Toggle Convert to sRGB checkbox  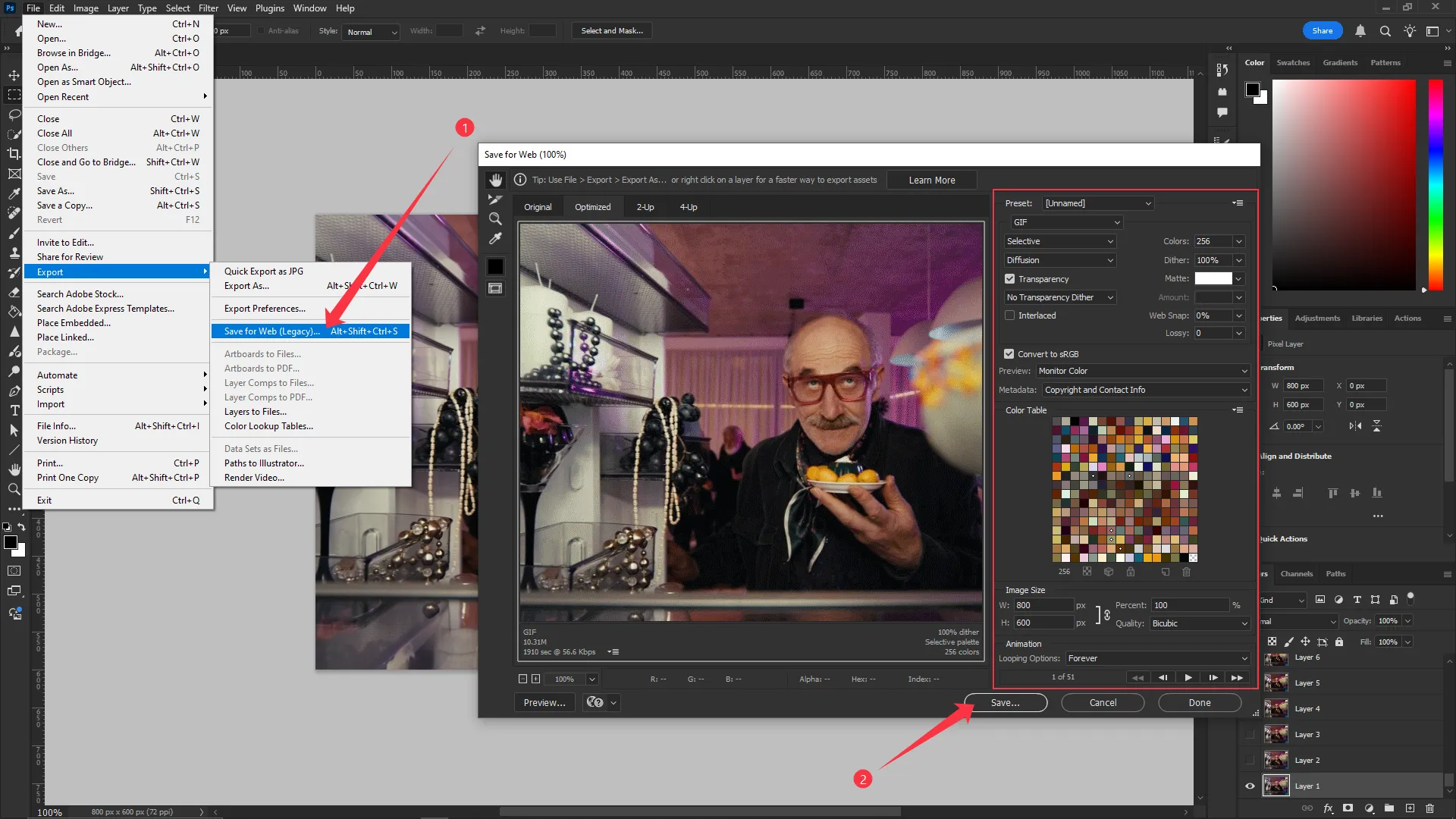pos(1009,354)
